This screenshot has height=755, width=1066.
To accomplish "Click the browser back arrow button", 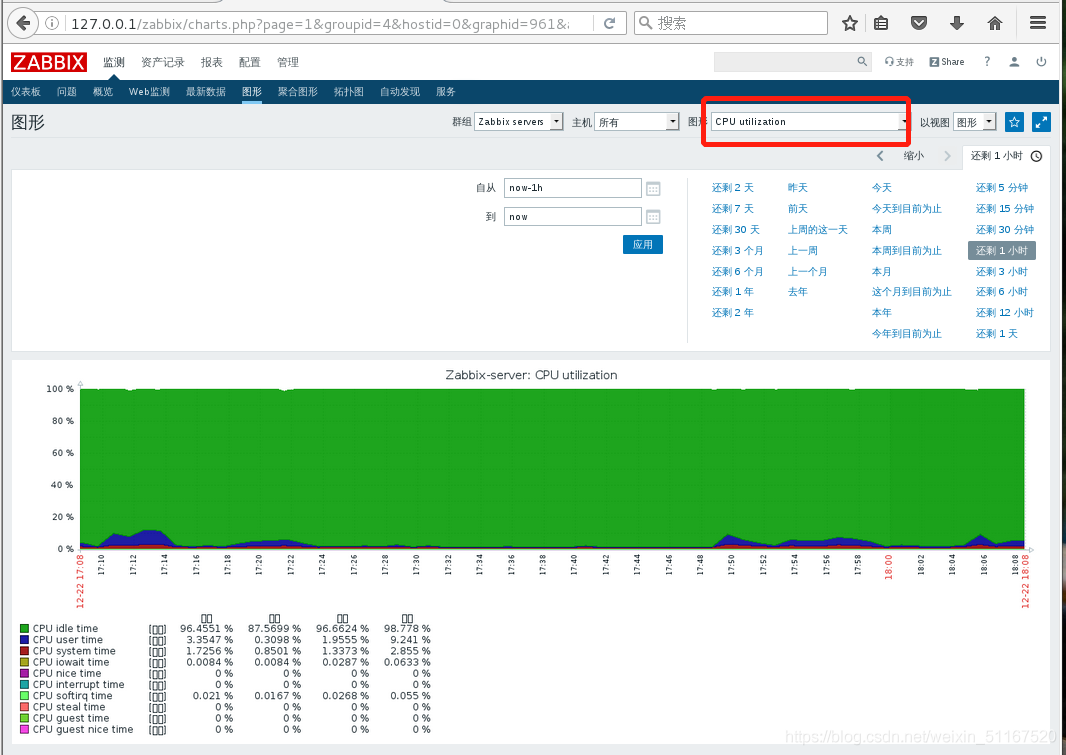I will (23, 23).
